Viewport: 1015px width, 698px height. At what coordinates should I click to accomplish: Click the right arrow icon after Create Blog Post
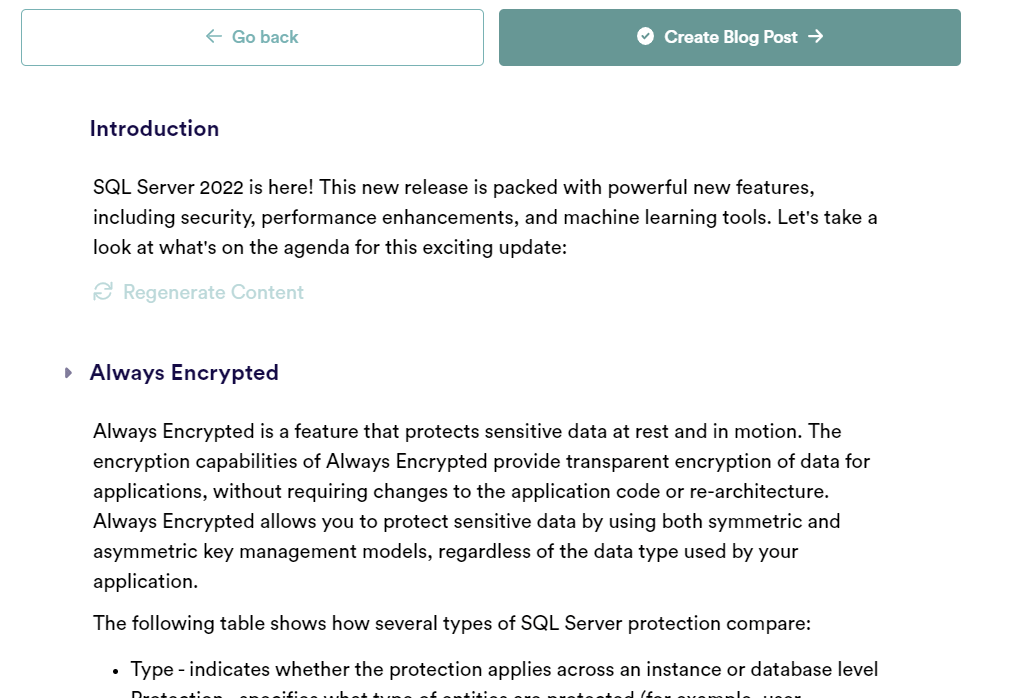click(816, 37)
